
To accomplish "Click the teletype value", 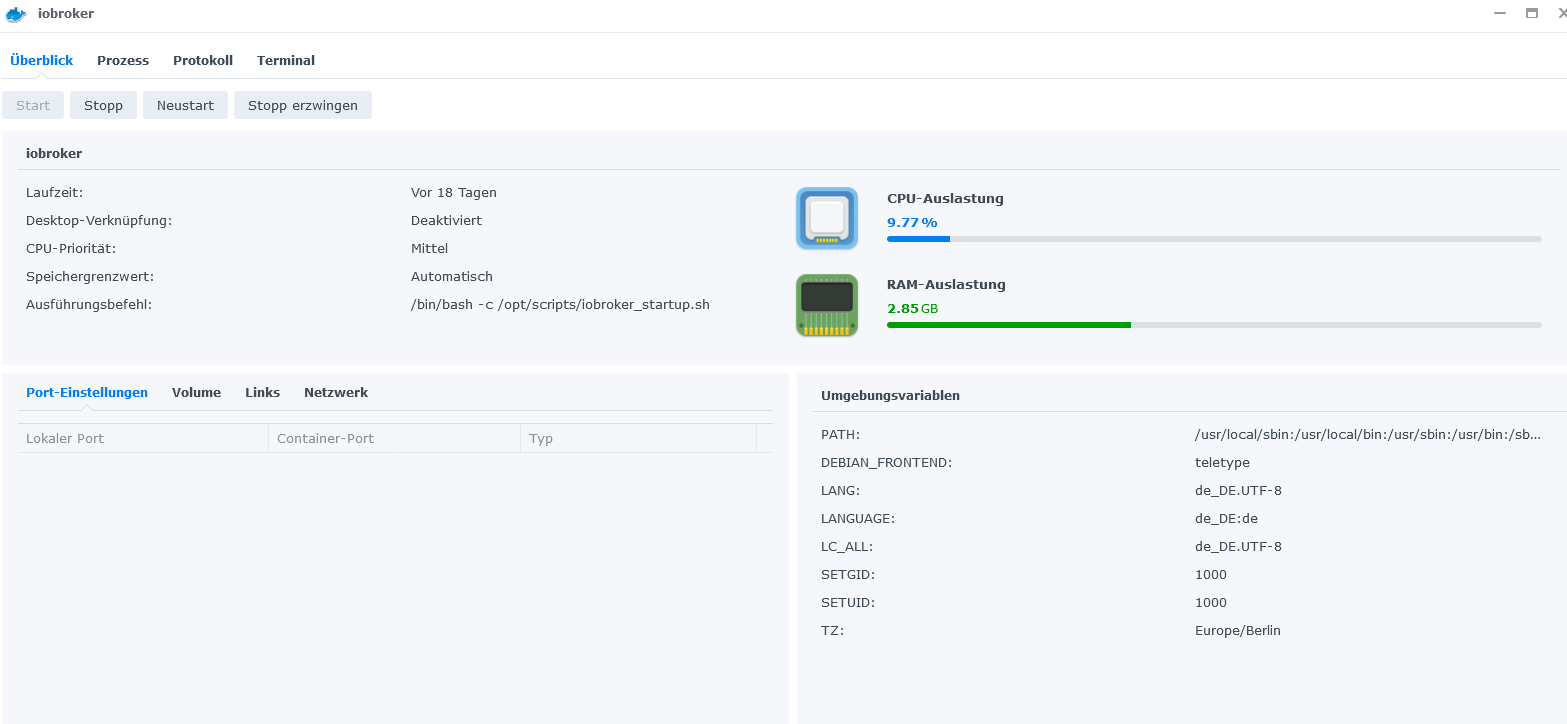I will point(1222,462).
